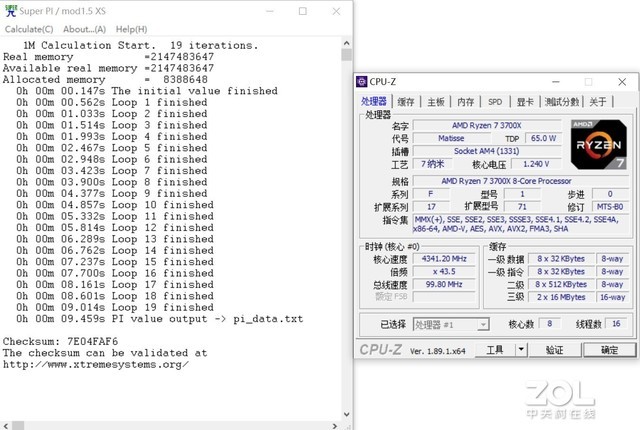Minimize the Super PI window
This screenshot has width=640, height=430.
(270, 11)
